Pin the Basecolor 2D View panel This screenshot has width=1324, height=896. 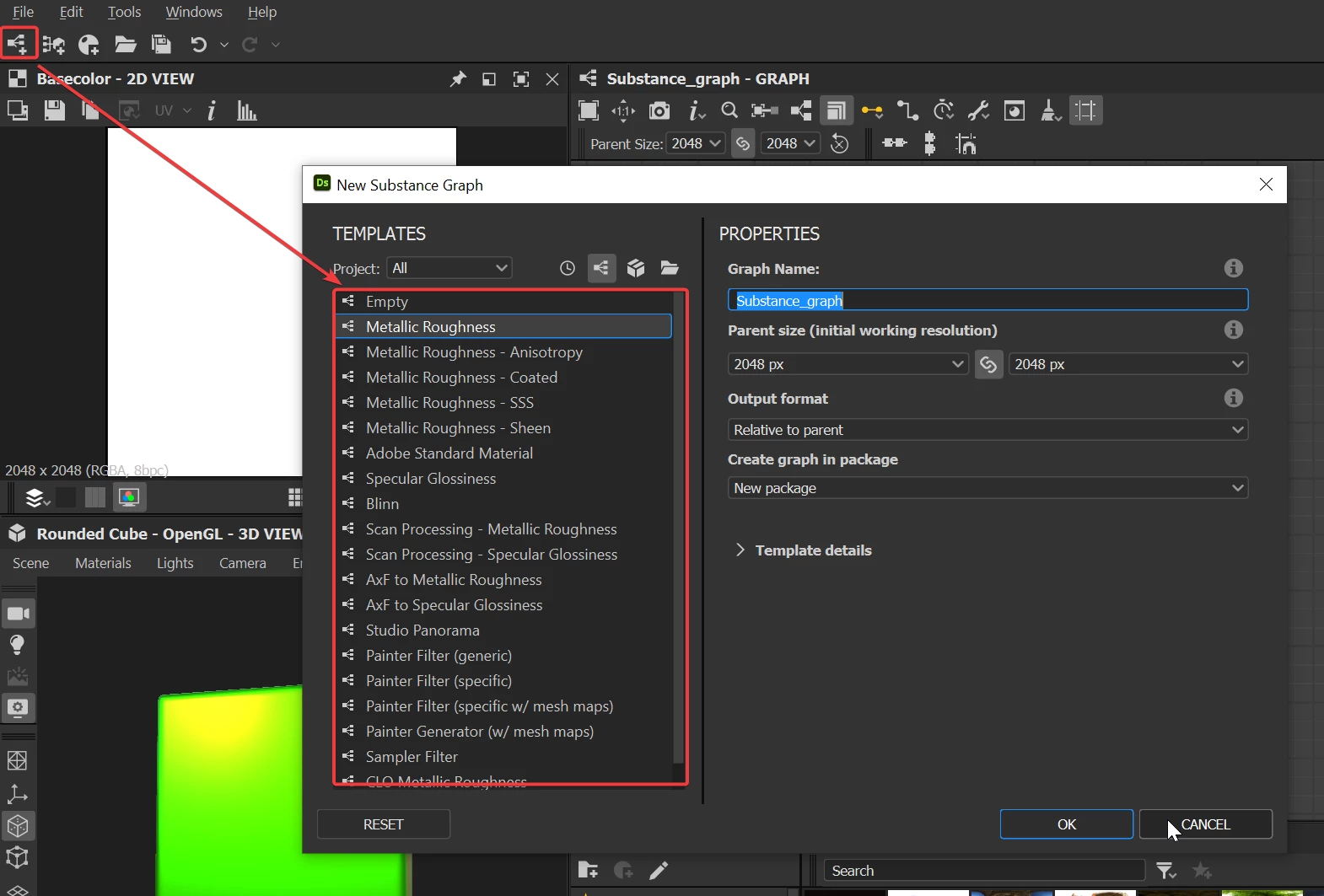pos(458,79)
